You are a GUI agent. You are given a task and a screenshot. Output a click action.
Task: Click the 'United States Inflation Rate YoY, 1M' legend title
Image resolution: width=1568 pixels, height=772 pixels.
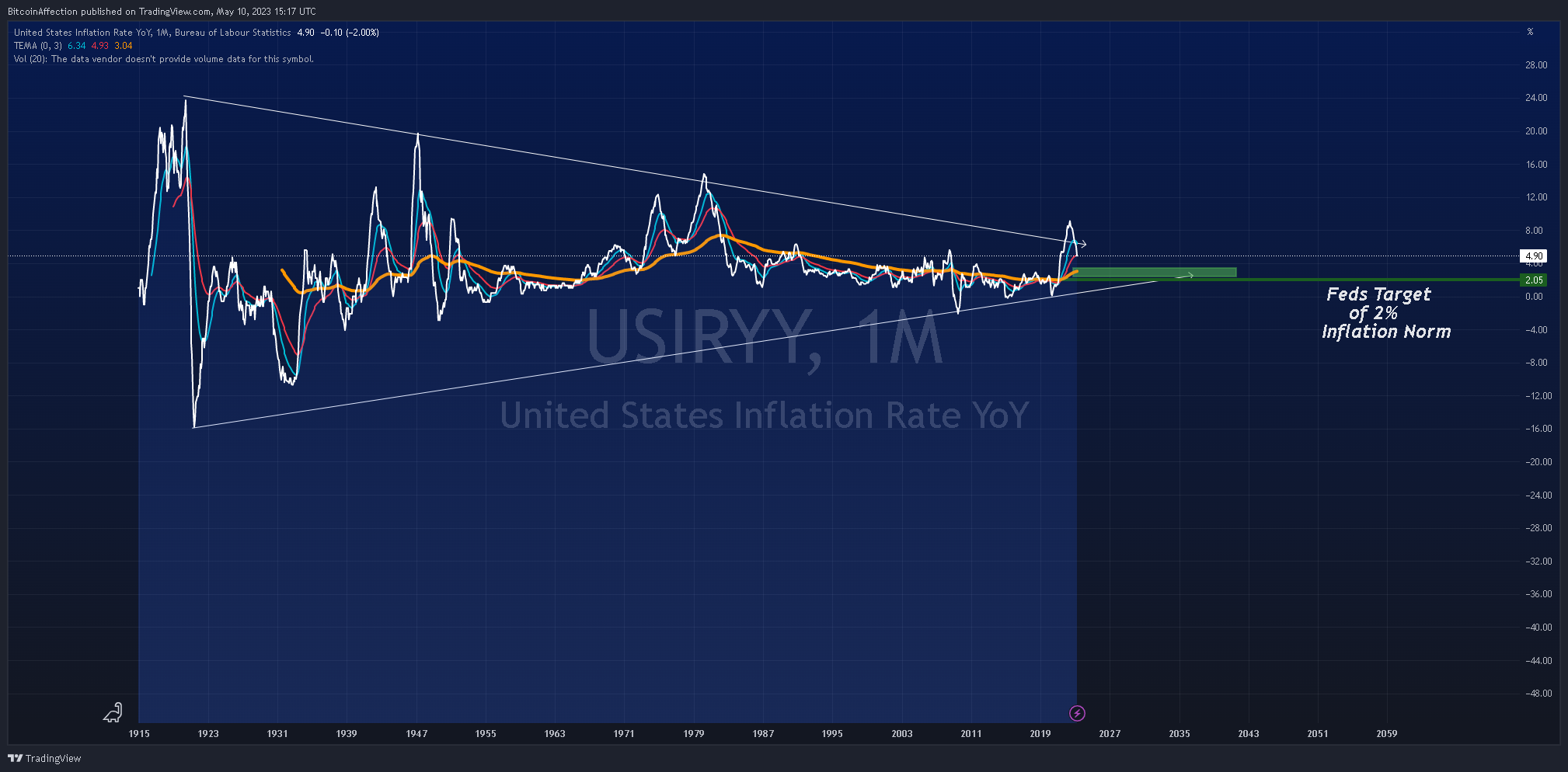tap(152, 33)
